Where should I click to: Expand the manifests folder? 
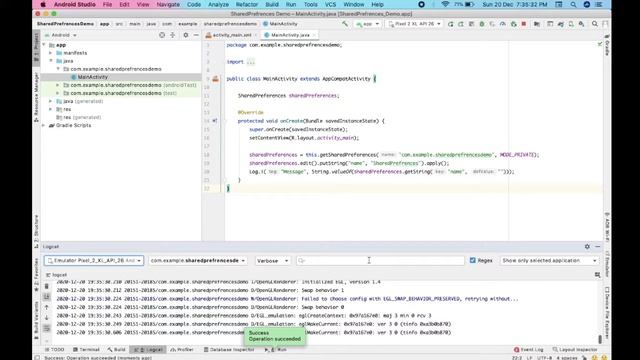pos(51,53)
